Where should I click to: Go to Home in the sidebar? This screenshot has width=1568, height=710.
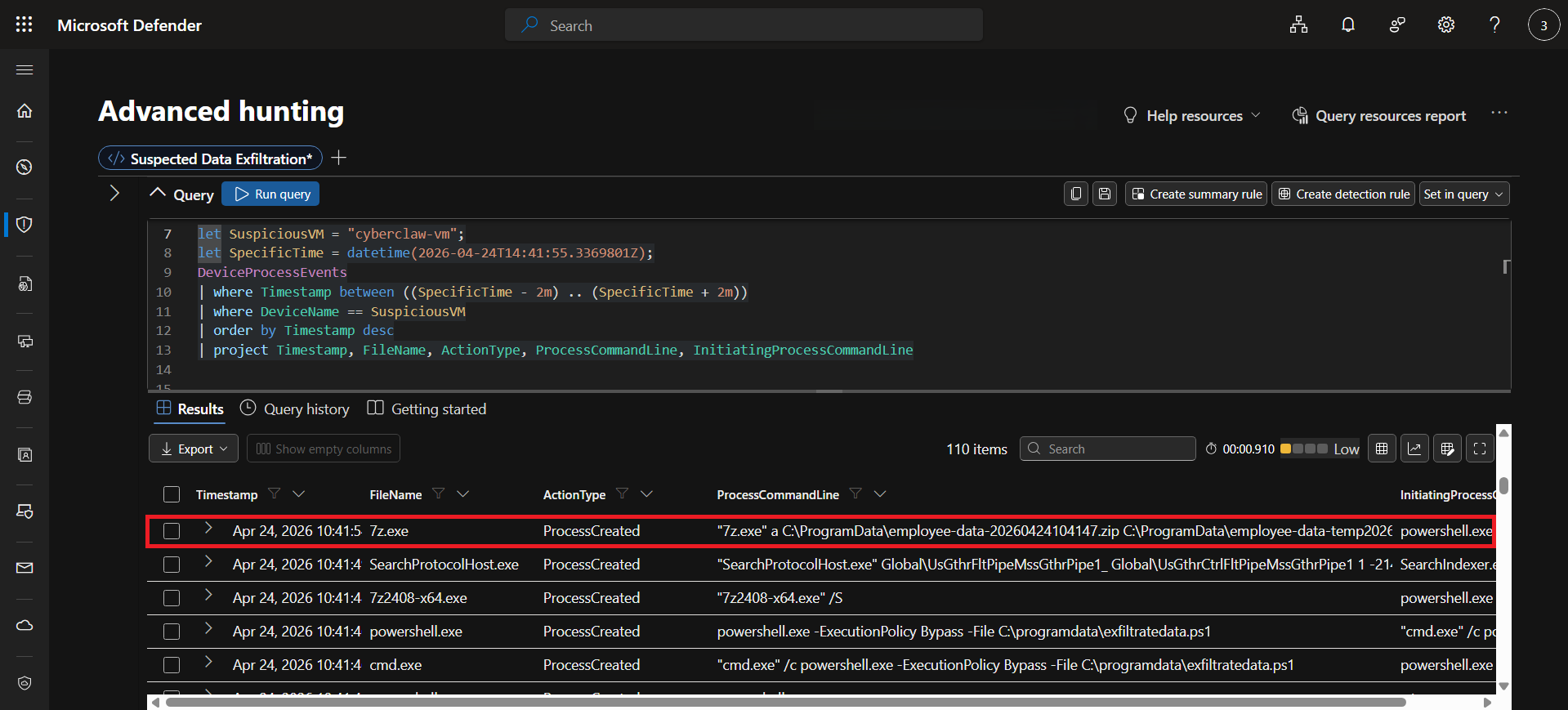(25, 110)
